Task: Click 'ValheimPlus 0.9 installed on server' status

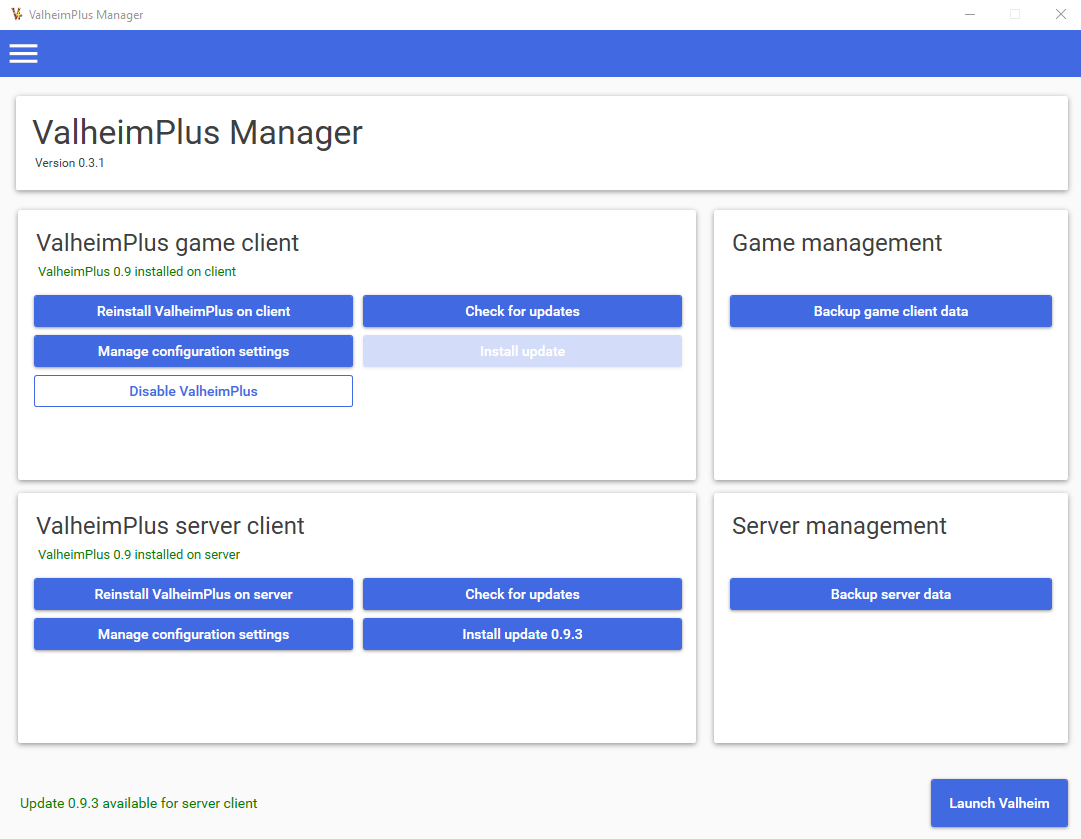Action: (139, 554)
